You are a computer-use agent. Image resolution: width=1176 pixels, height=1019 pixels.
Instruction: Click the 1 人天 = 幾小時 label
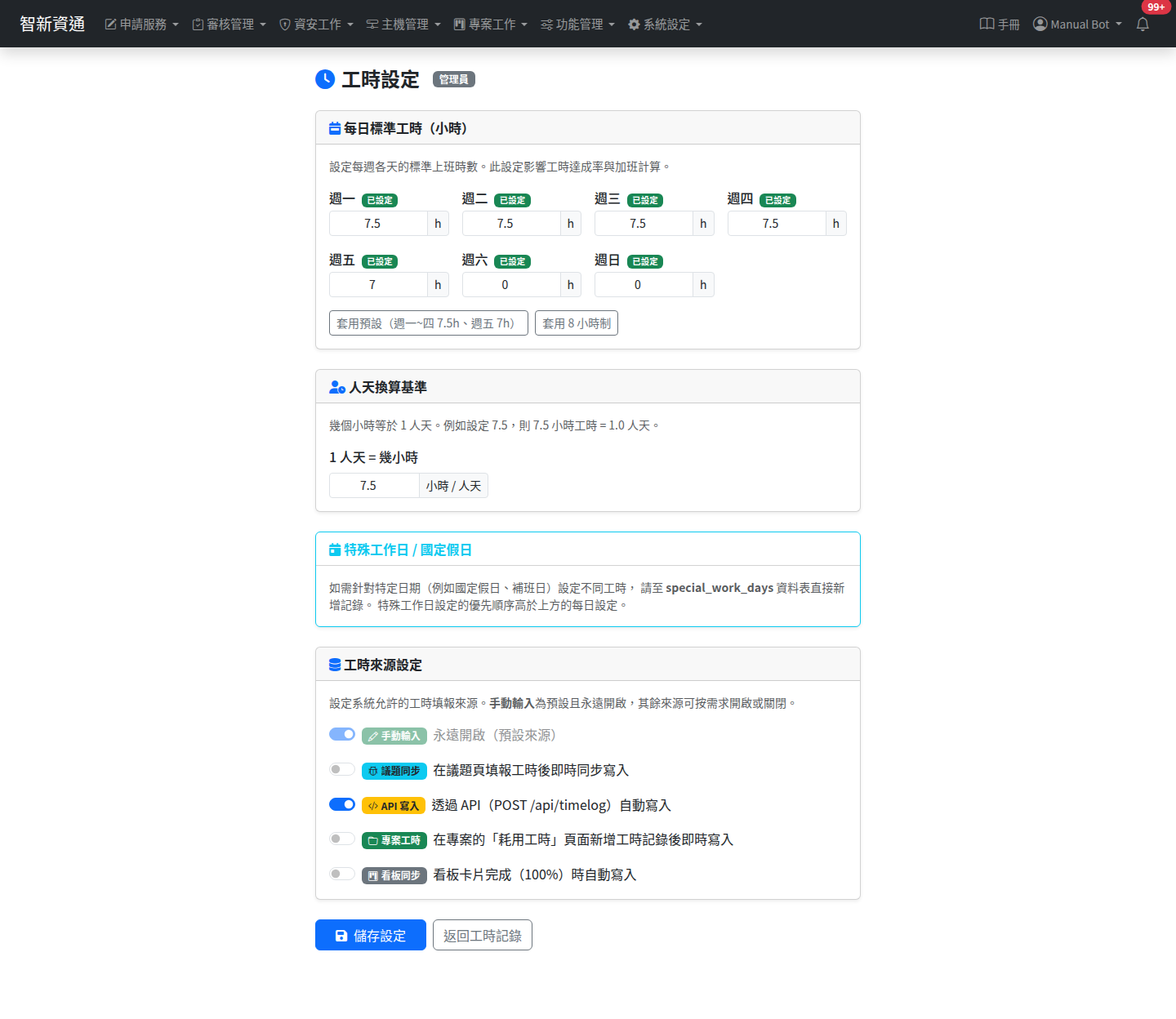pyautogui.click(x=373, y=457)
